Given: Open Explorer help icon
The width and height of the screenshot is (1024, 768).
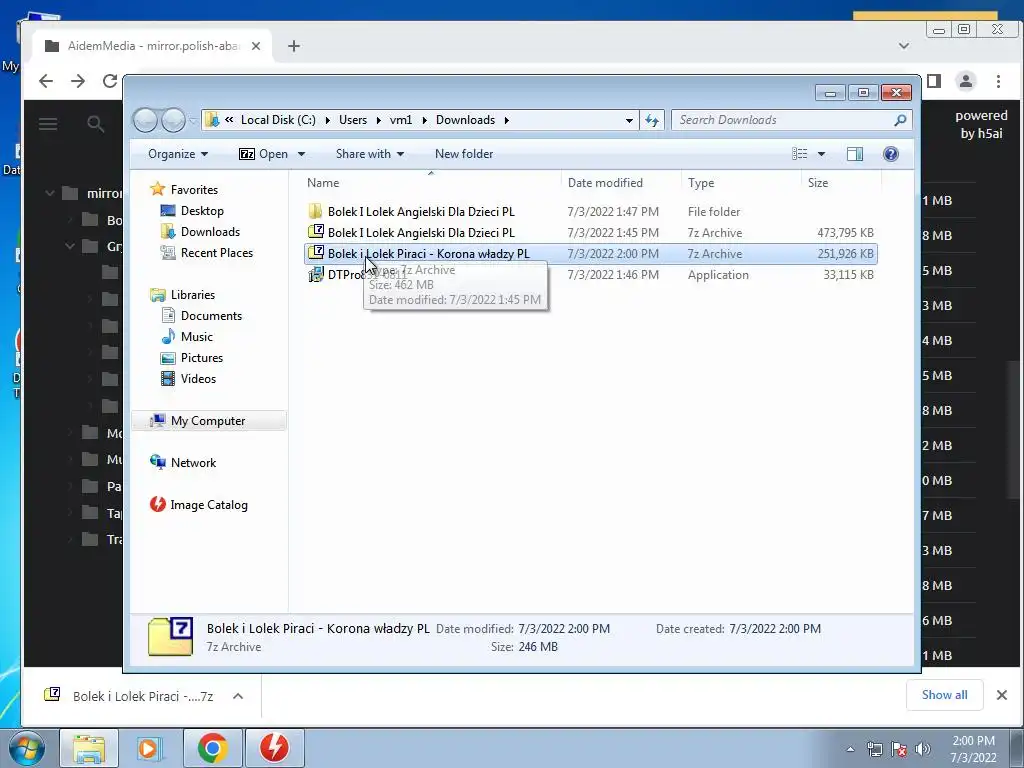Looking at the screenshot, I should coord(890,154).
